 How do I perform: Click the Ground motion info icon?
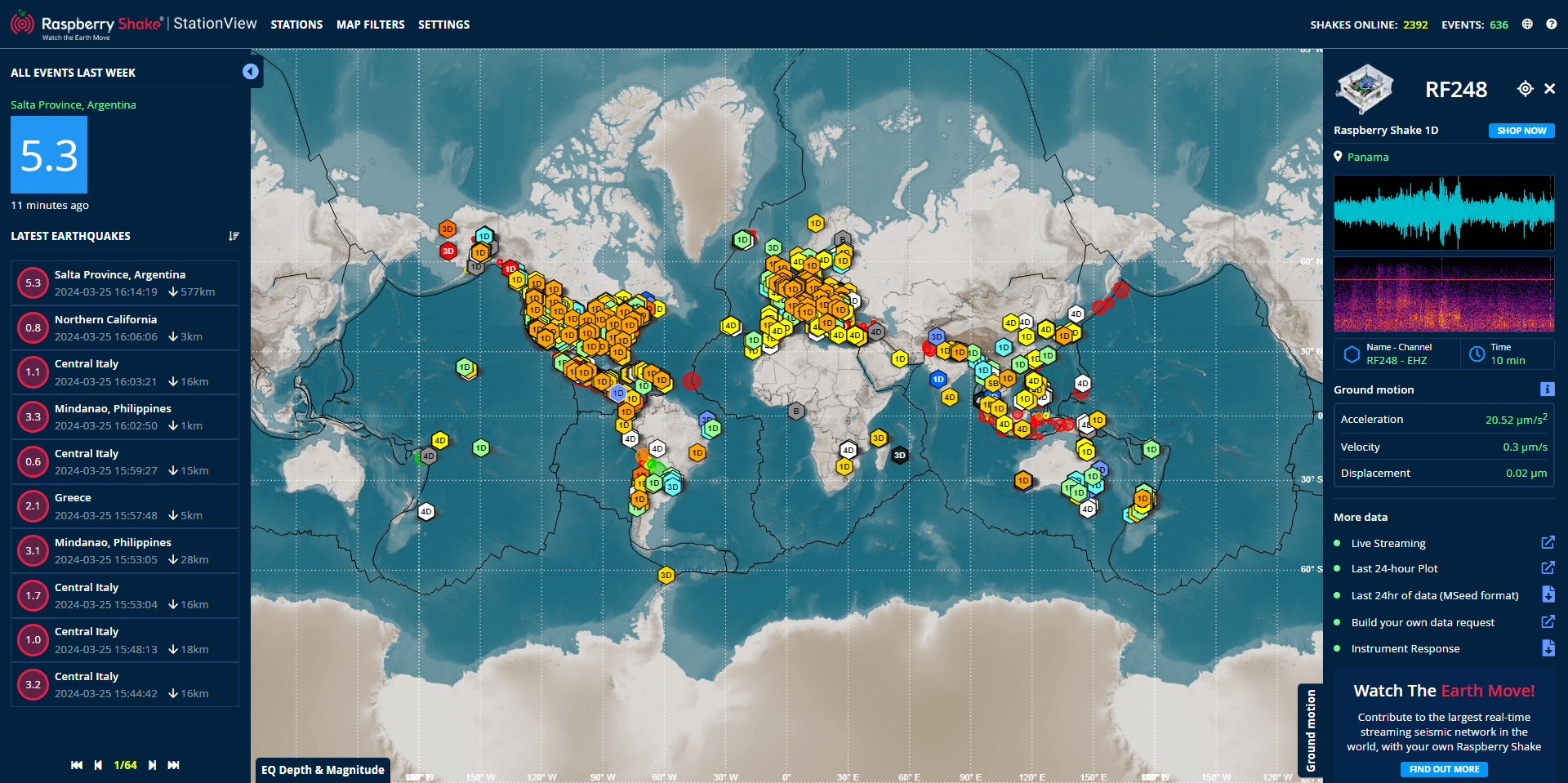point(1547,389)
